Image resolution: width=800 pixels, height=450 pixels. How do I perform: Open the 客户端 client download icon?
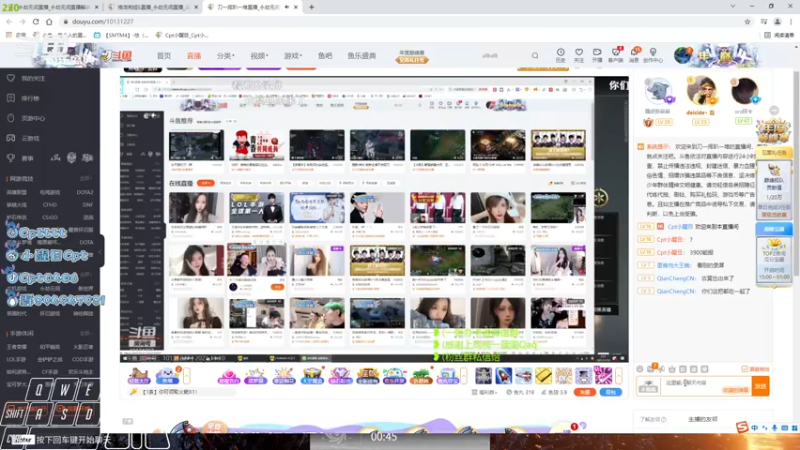[x=616, y=55]
